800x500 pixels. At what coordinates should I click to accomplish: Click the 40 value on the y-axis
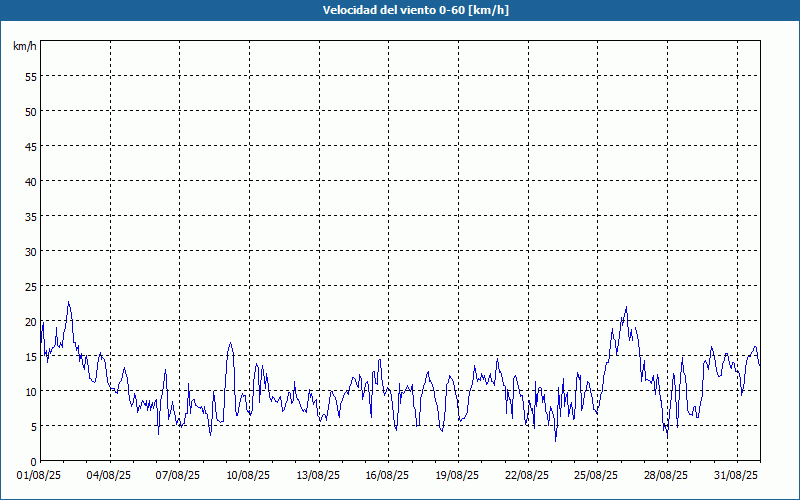tap(31, 182)
